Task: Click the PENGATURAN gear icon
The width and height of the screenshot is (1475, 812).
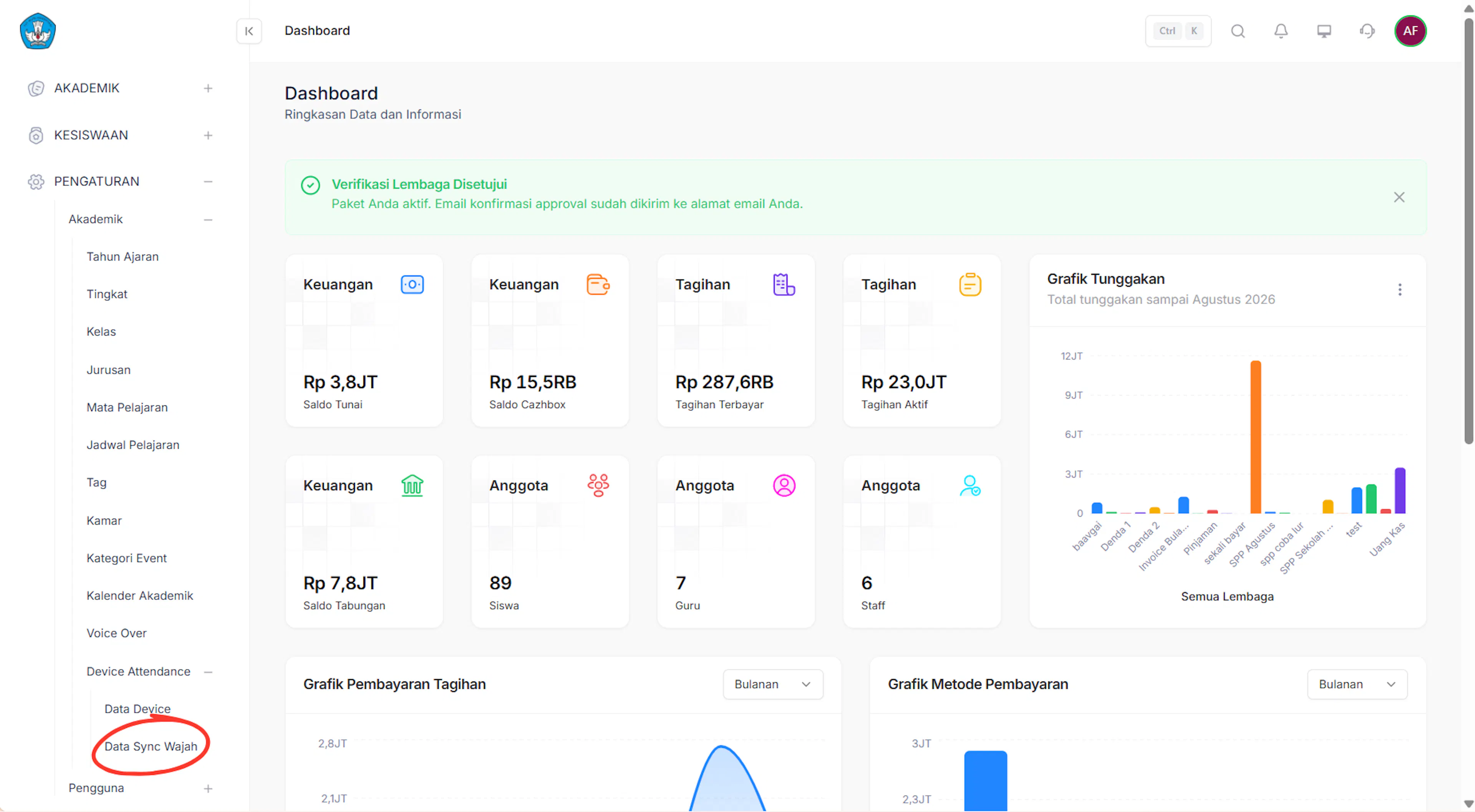Action: (x=35, y=181)
